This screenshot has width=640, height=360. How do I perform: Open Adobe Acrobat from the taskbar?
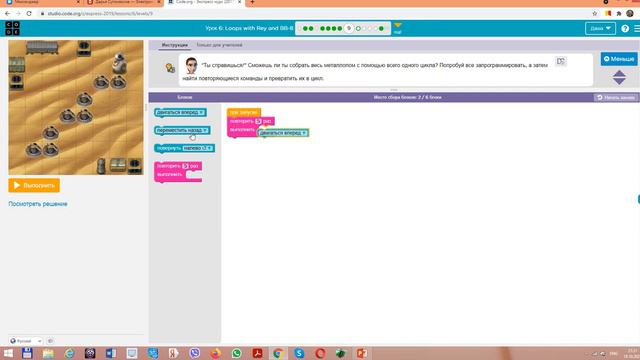[257, 353]
